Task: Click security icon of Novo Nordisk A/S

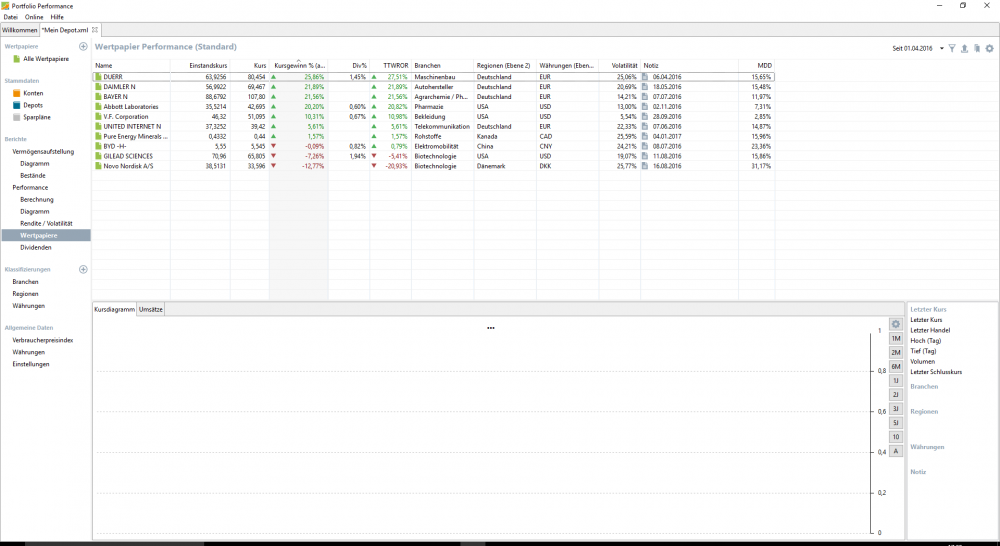Action: pyautogui.click(x=98, y=166)
